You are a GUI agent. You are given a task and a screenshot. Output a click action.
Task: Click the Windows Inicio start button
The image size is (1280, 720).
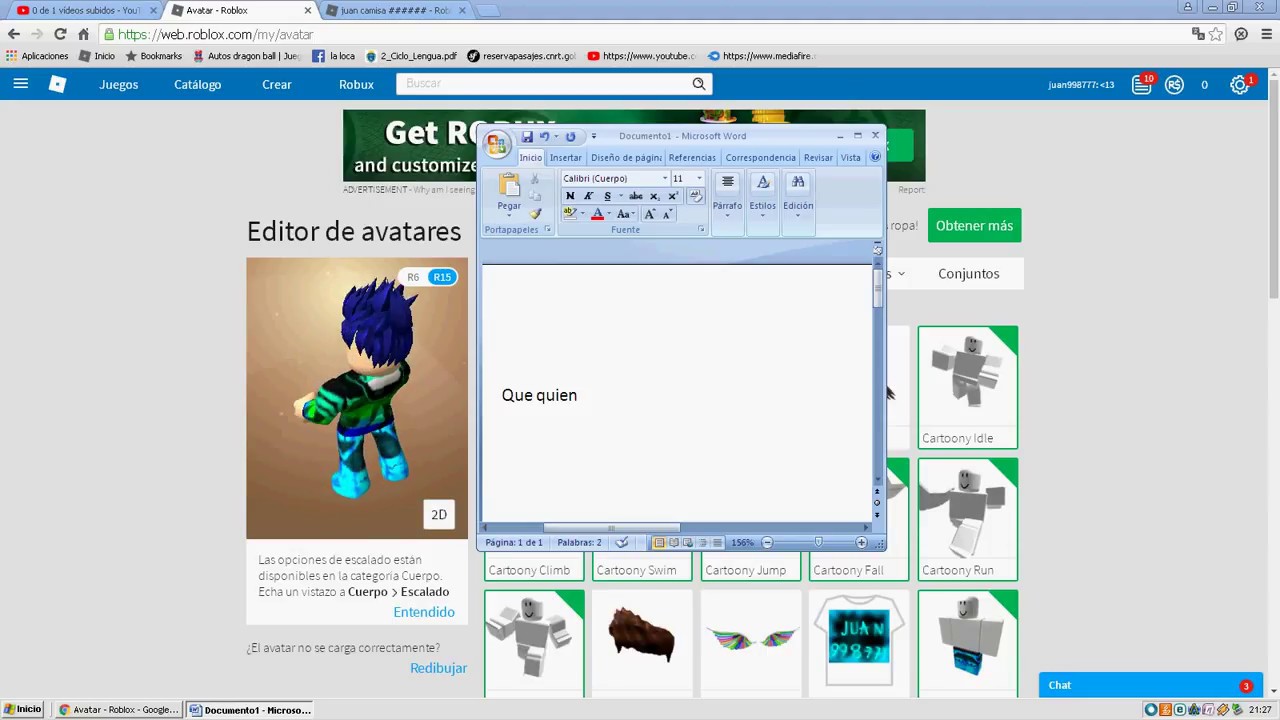pyautogui.click(x=22, y=709)
